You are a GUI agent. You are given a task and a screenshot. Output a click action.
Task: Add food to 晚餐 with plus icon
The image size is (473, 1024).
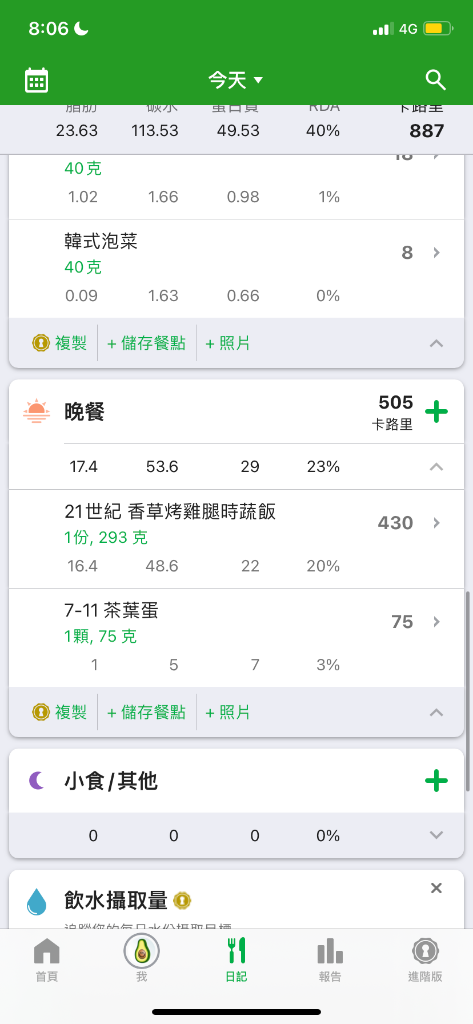click(436, 412)
